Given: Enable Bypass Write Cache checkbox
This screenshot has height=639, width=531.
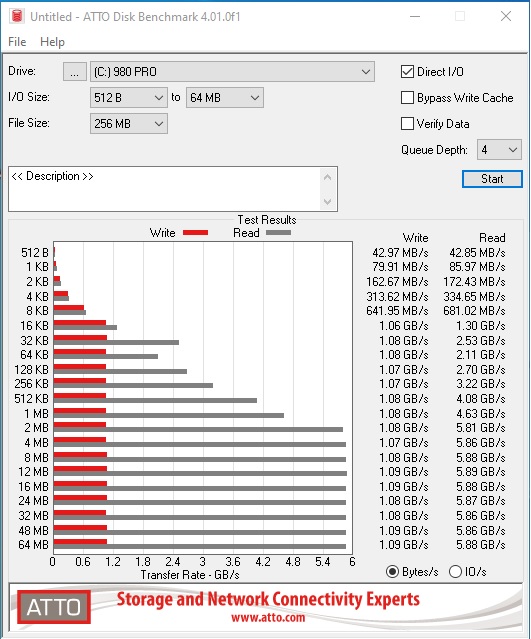Looking at the screenshot, I should tap(407, 98).
